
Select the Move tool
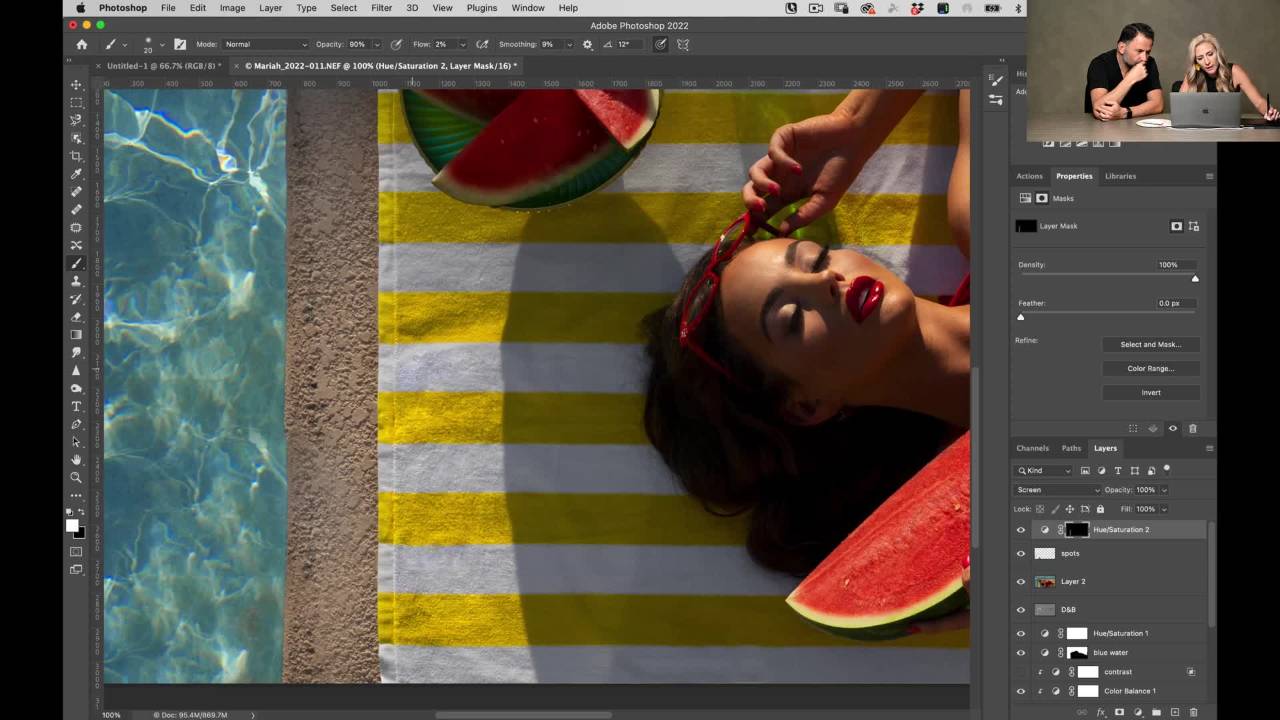(x=76, y=84)
